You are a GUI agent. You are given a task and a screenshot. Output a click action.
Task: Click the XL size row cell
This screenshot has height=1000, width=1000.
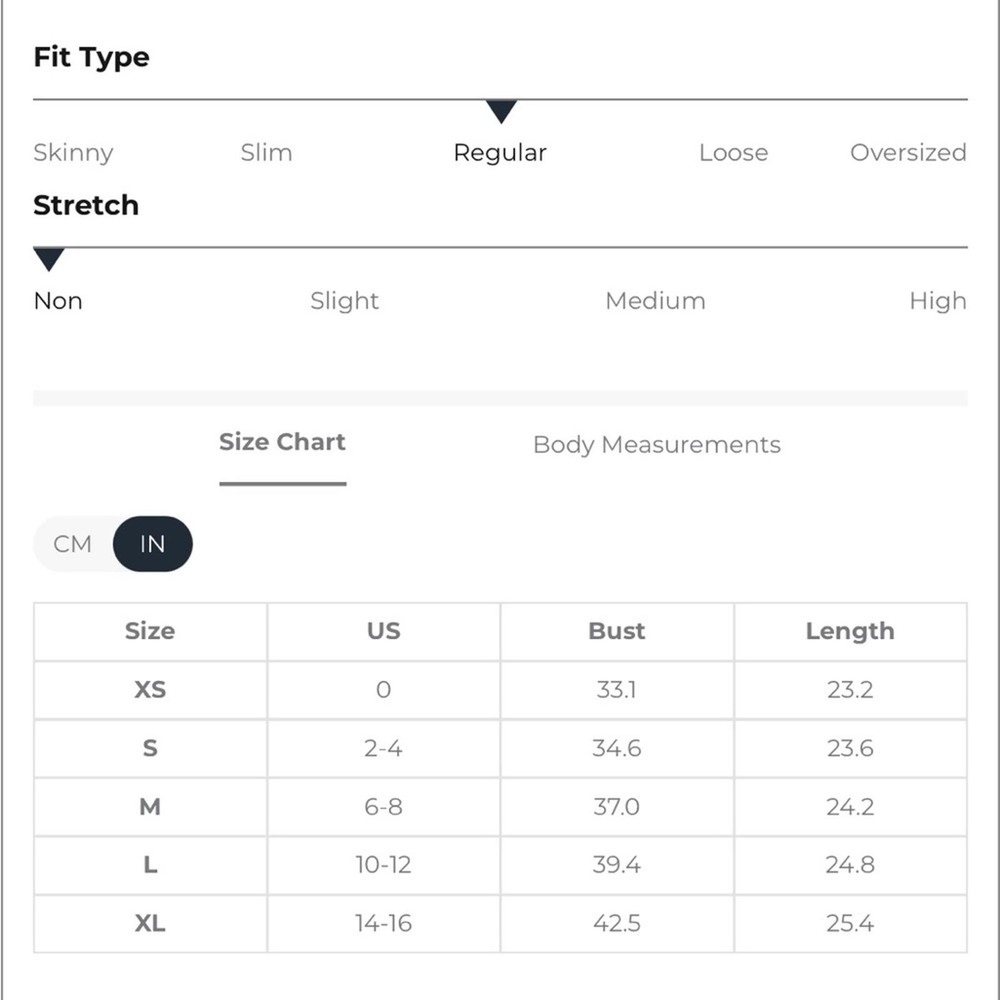click(151, 923)
